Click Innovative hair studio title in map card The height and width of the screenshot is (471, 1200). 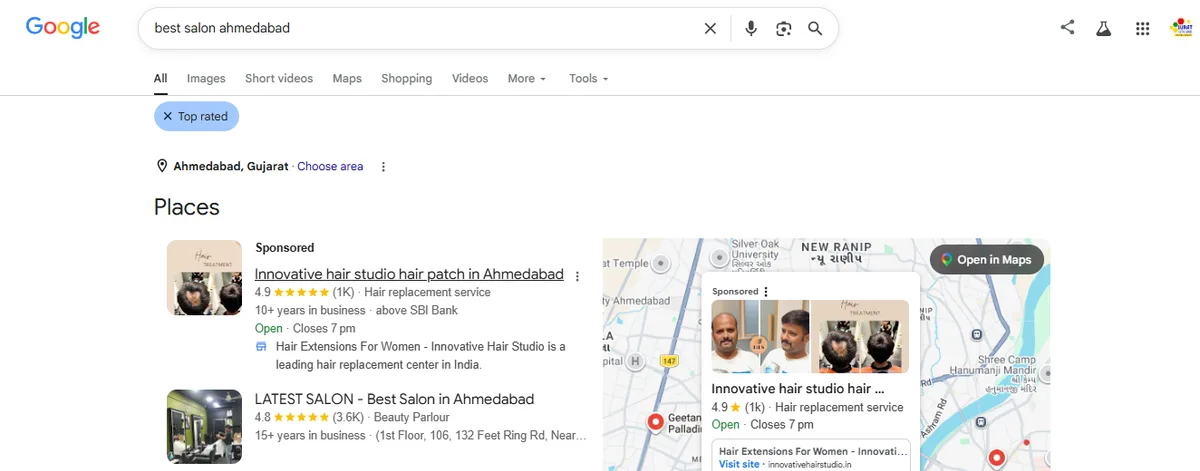tap(798, 388)
